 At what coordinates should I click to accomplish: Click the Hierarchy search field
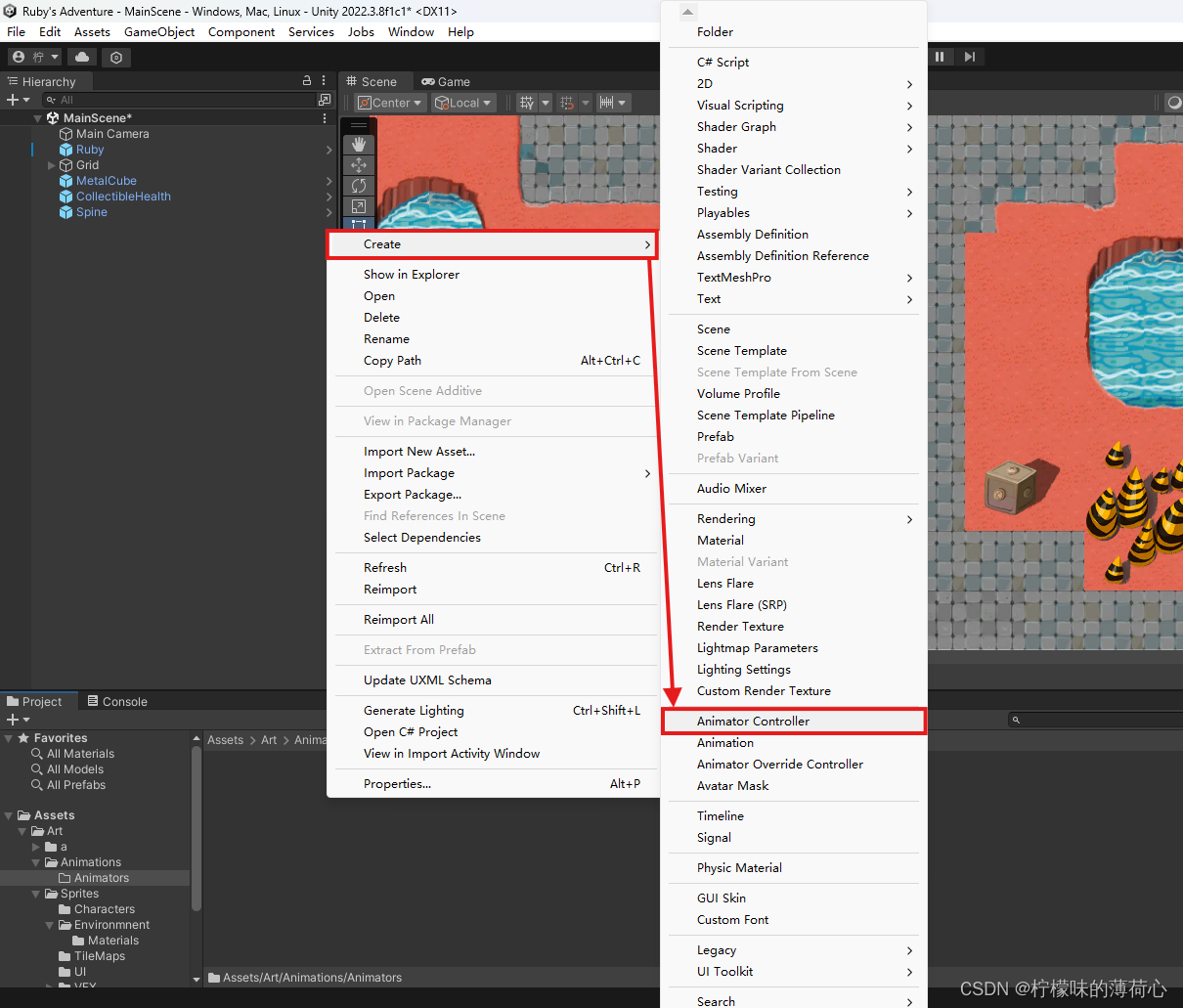click(176, 100)
